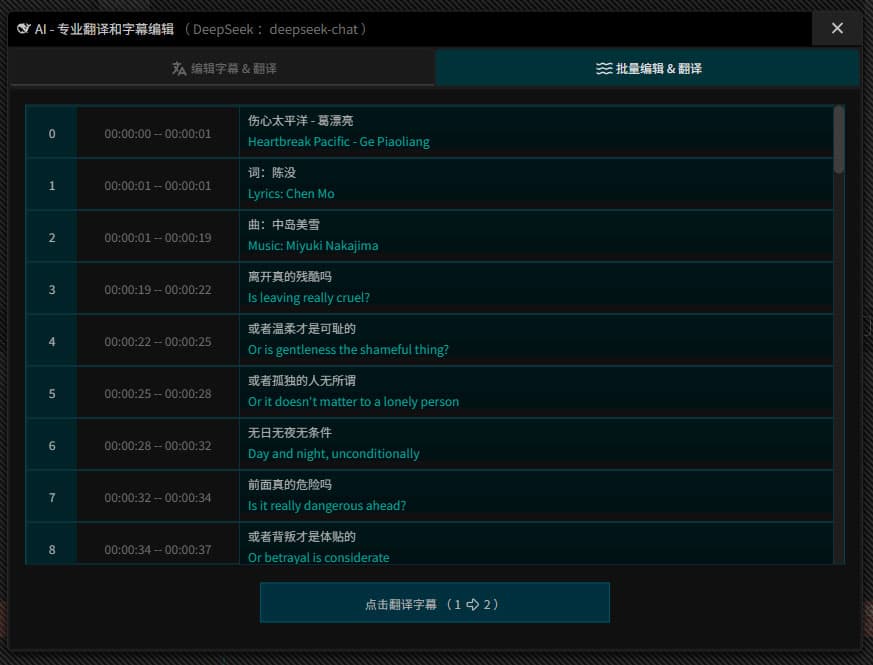Close the AI translation dialog
Viewport: 873px width, 665px height.
(x=837, y=29)
